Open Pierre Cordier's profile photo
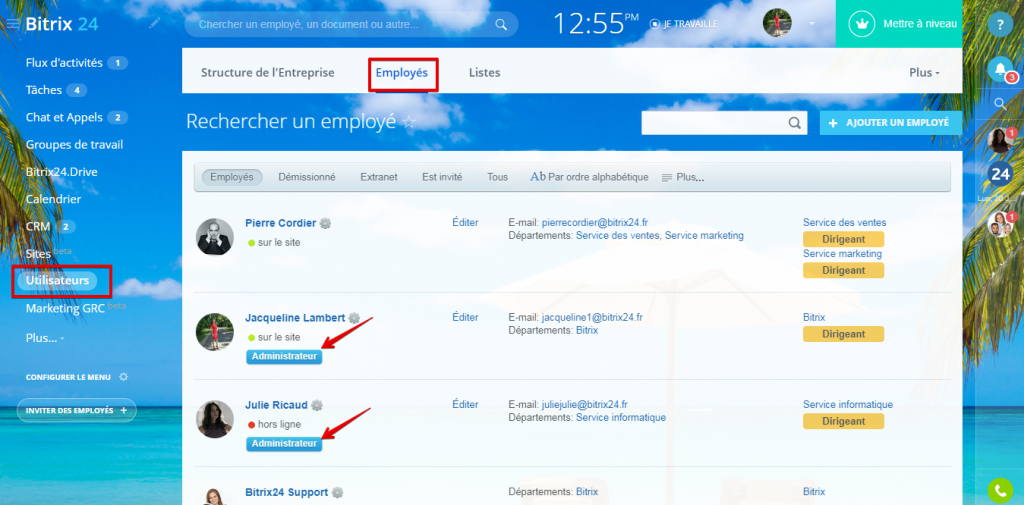This screenshot has width=1024, height=505. [215, 236]
